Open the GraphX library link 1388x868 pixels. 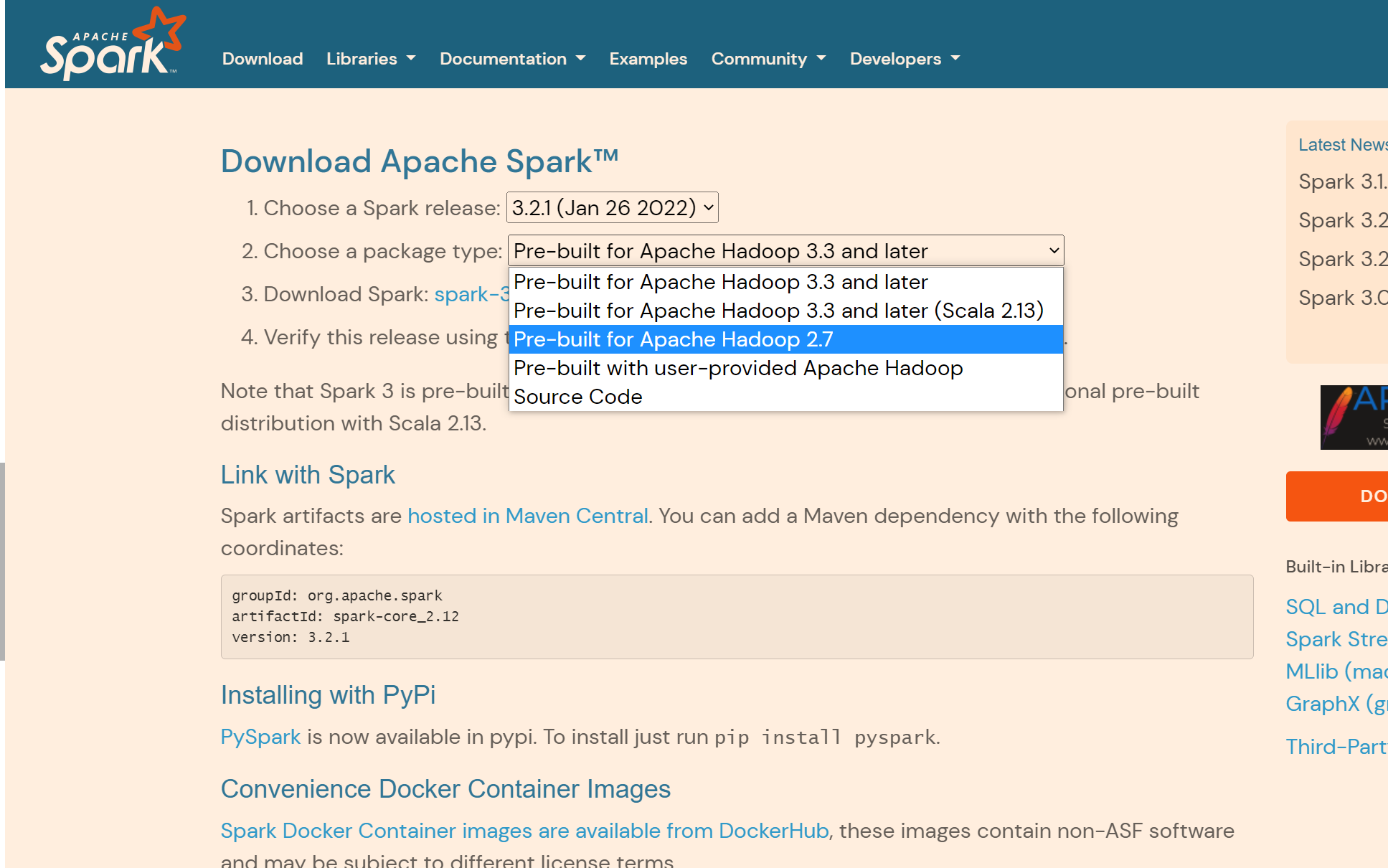point(1336,704)
